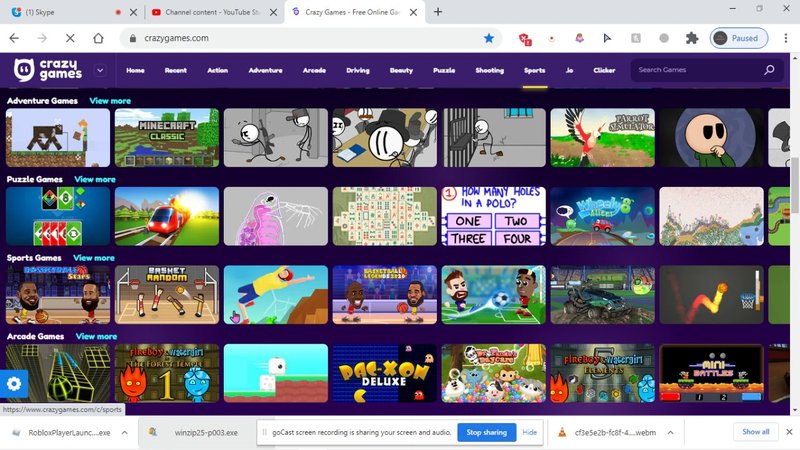
Task: View more Arcade Games
Action: pyautogui.click(x=96, y=337)
